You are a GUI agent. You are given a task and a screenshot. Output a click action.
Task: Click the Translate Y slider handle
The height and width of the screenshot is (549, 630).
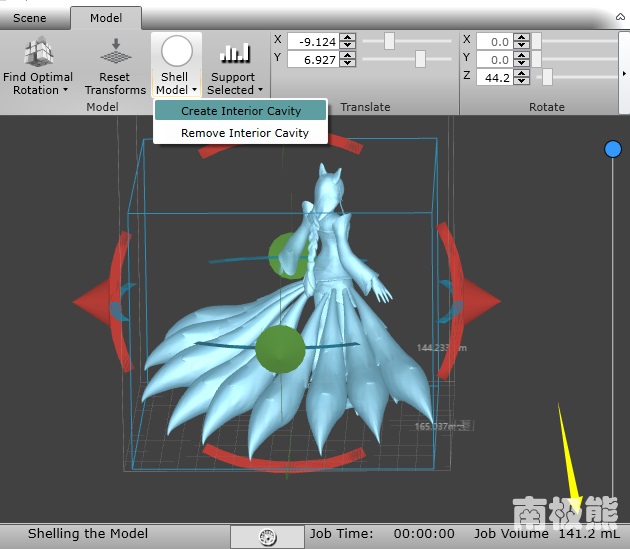(x=420, y=59)
